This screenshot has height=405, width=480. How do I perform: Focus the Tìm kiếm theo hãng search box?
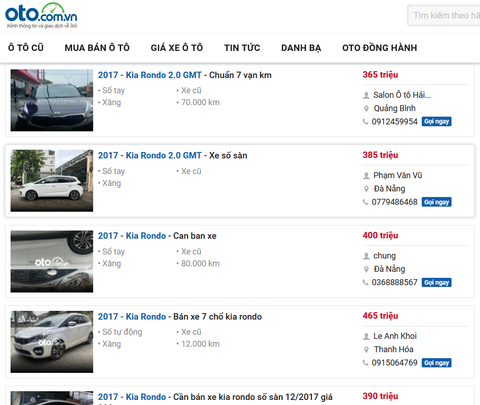[444, 15]
